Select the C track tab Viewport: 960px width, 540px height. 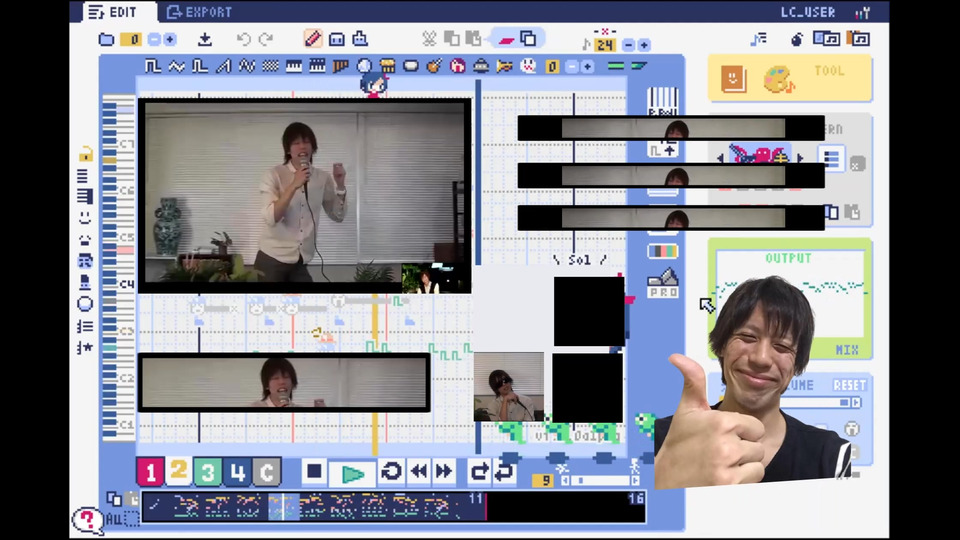coord(266,472)
